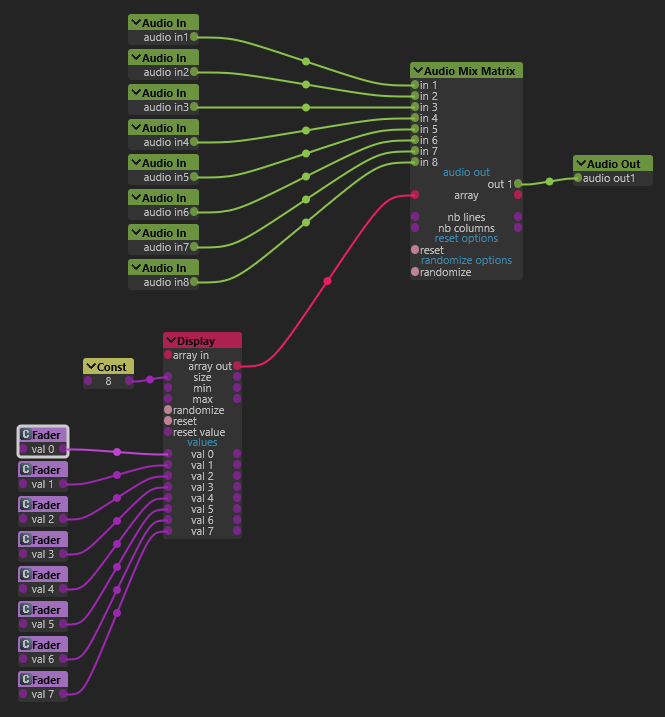
Task: Click the audio out section label
Action: tap(466, 172)
